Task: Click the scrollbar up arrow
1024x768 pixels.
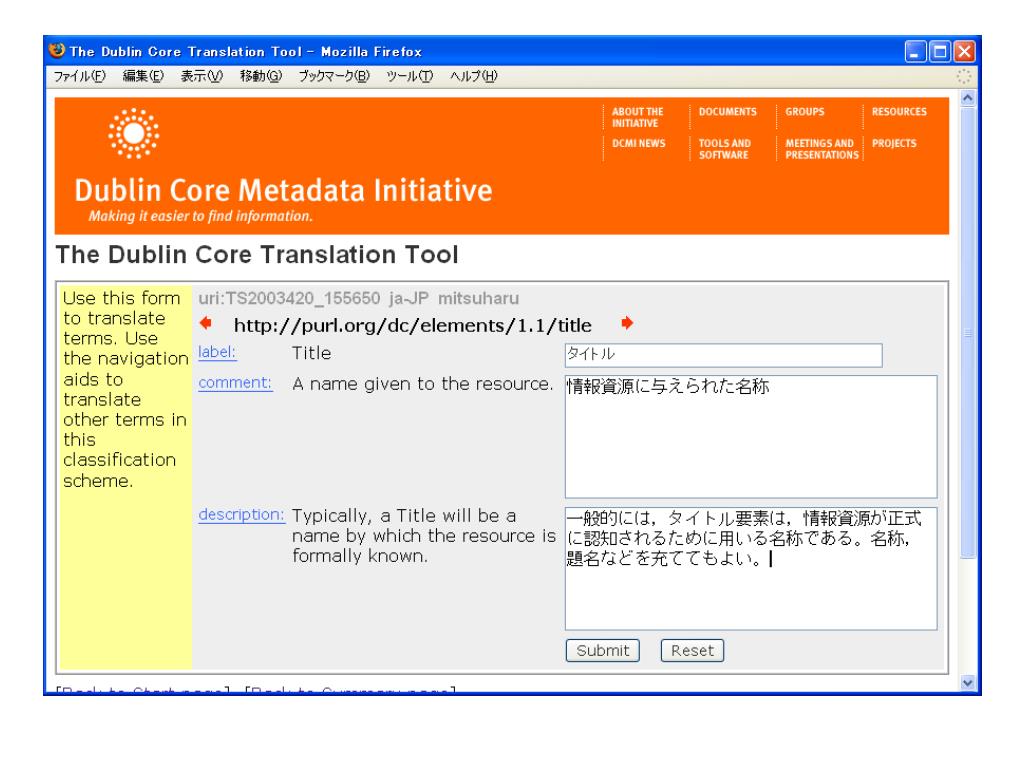Action: 968,98
